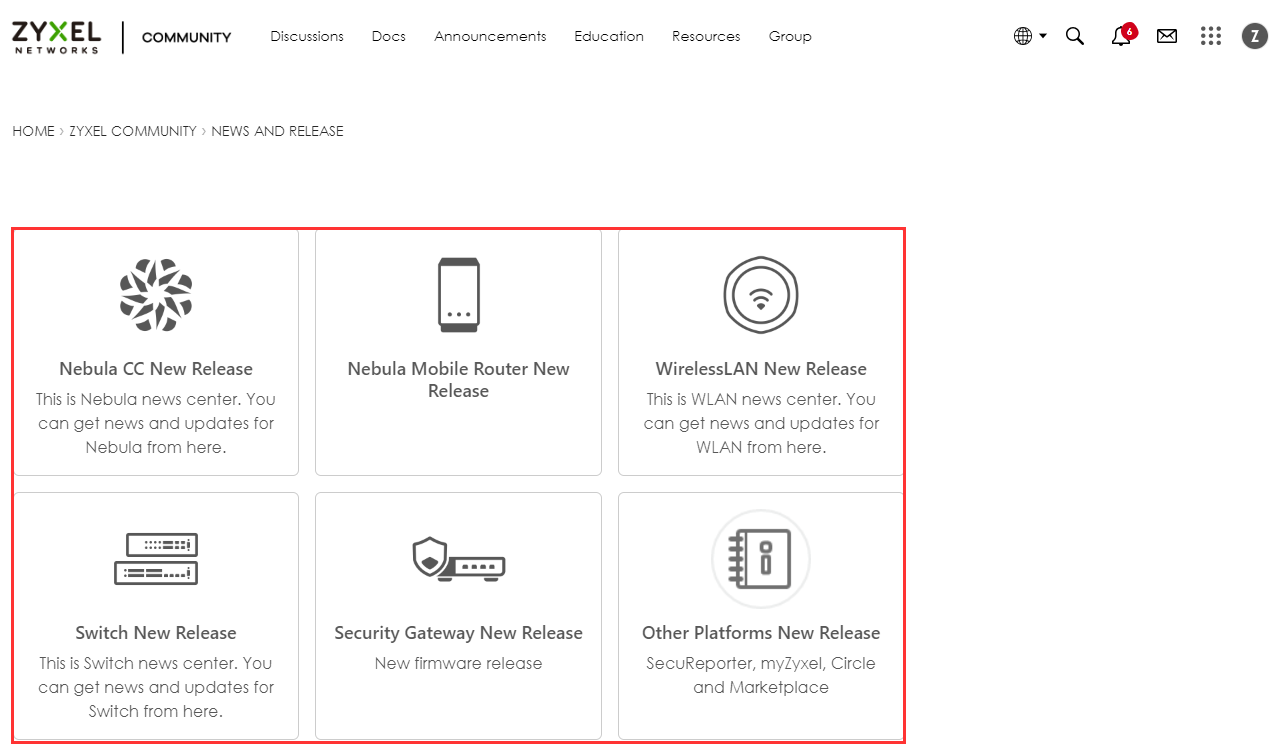Click the Zyxel Networks logo

57,36
